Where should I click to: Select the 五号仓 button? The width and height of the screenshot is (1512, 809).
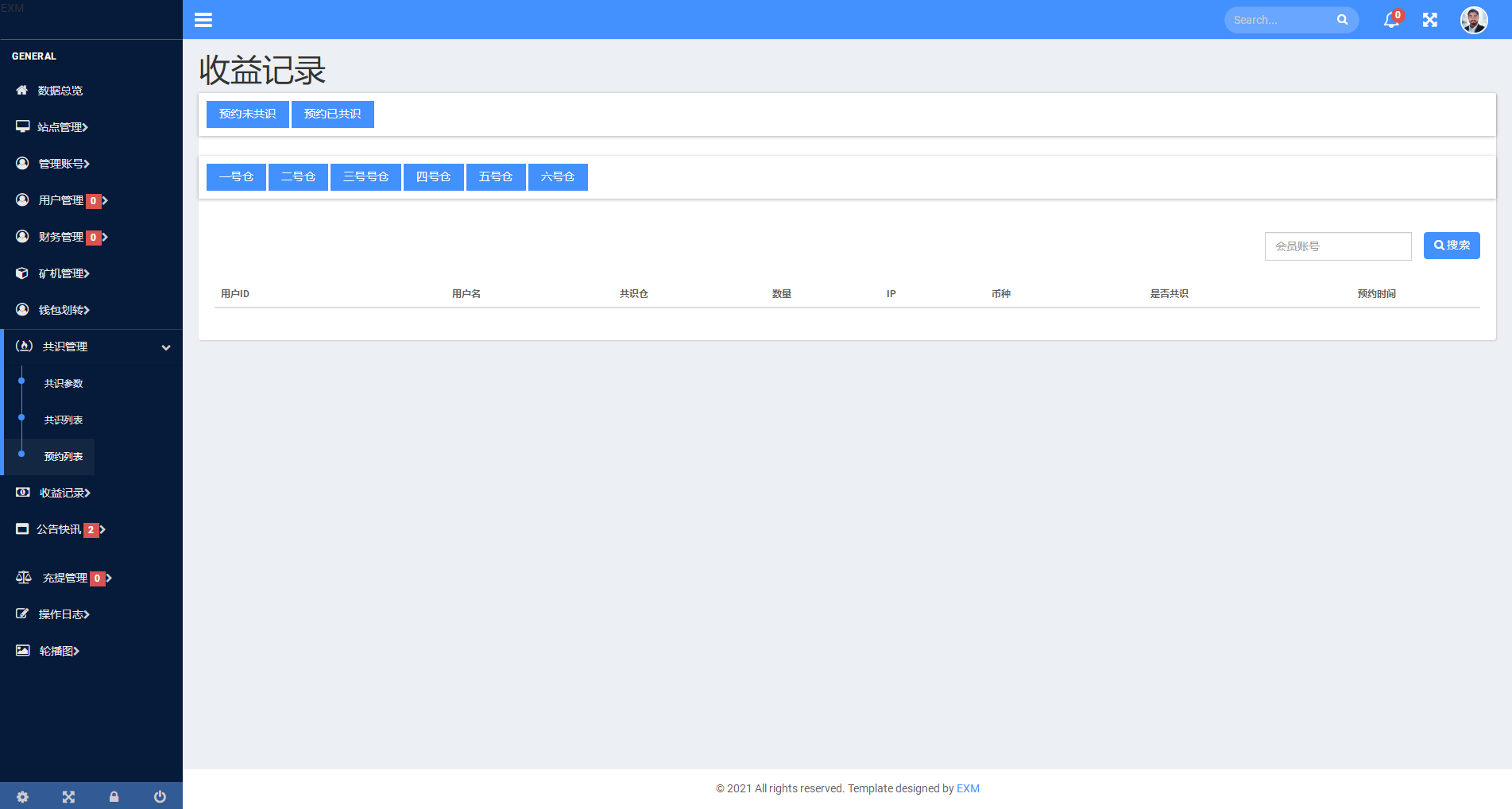point(496,177)
